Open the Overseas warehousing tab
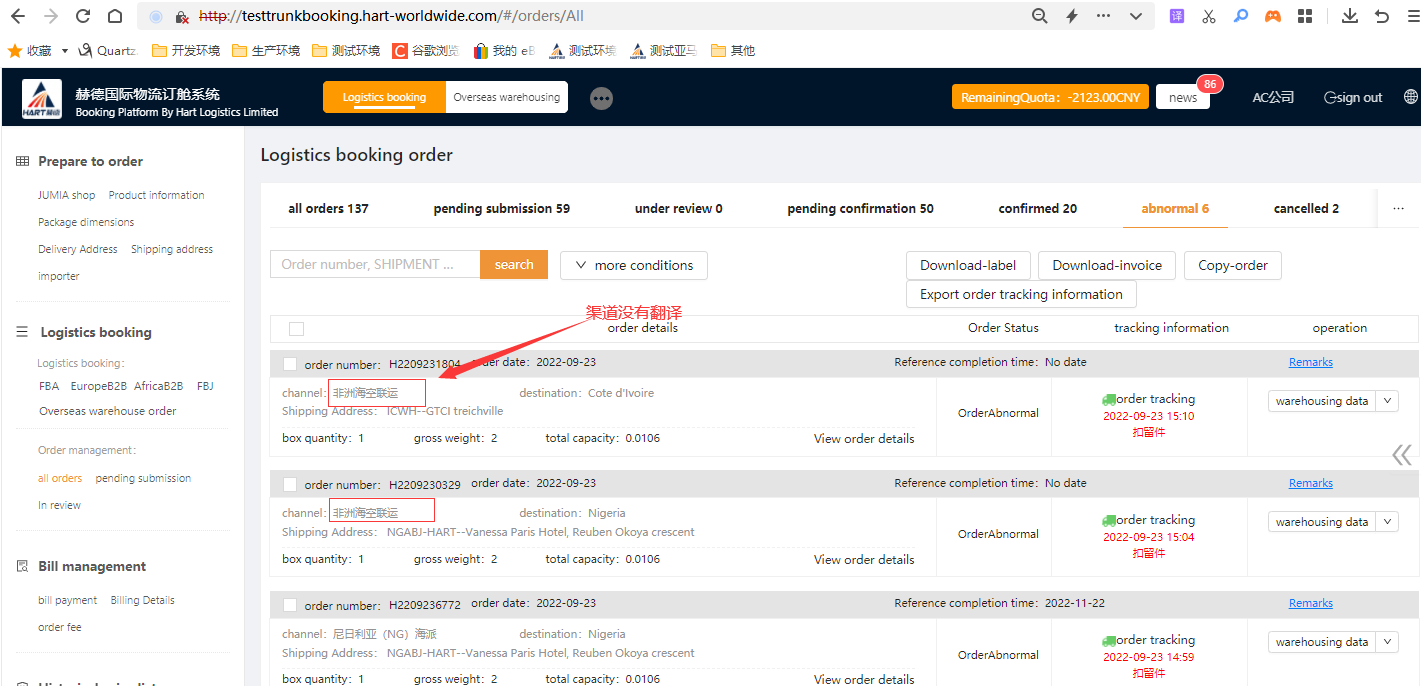1421x686 pixels. (x=506, y=97)
